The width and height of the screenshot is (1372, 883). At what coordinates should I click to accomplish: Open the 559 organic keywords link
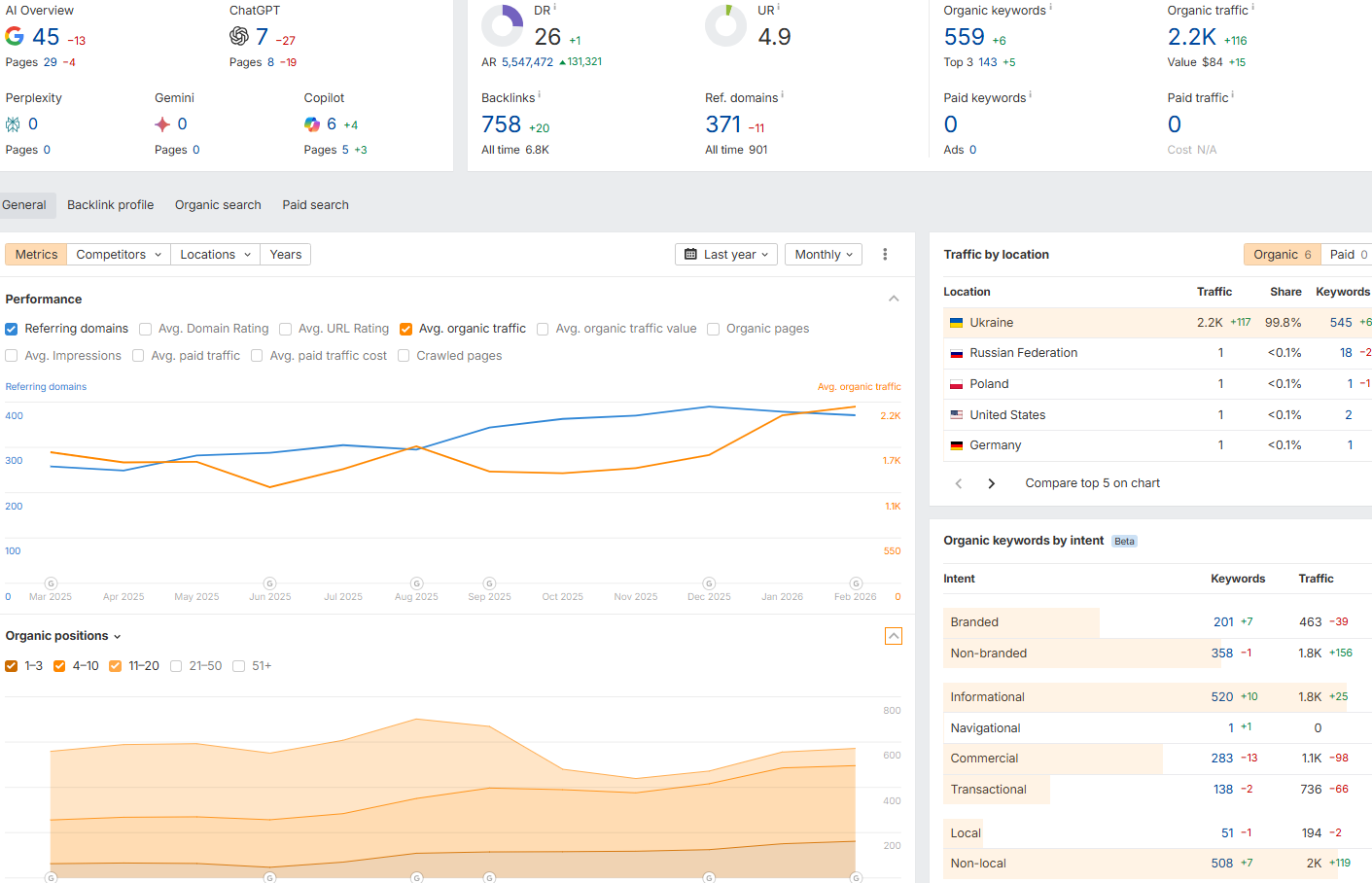coord(964,37)
